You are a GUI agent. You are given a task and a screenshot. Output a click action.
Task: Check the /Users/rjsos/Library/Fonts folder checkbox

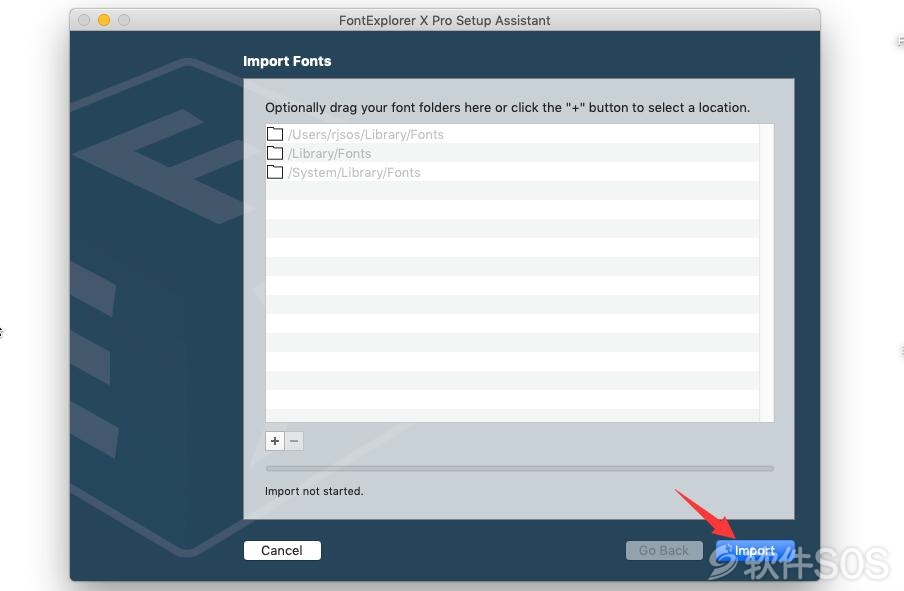point(275,134)
